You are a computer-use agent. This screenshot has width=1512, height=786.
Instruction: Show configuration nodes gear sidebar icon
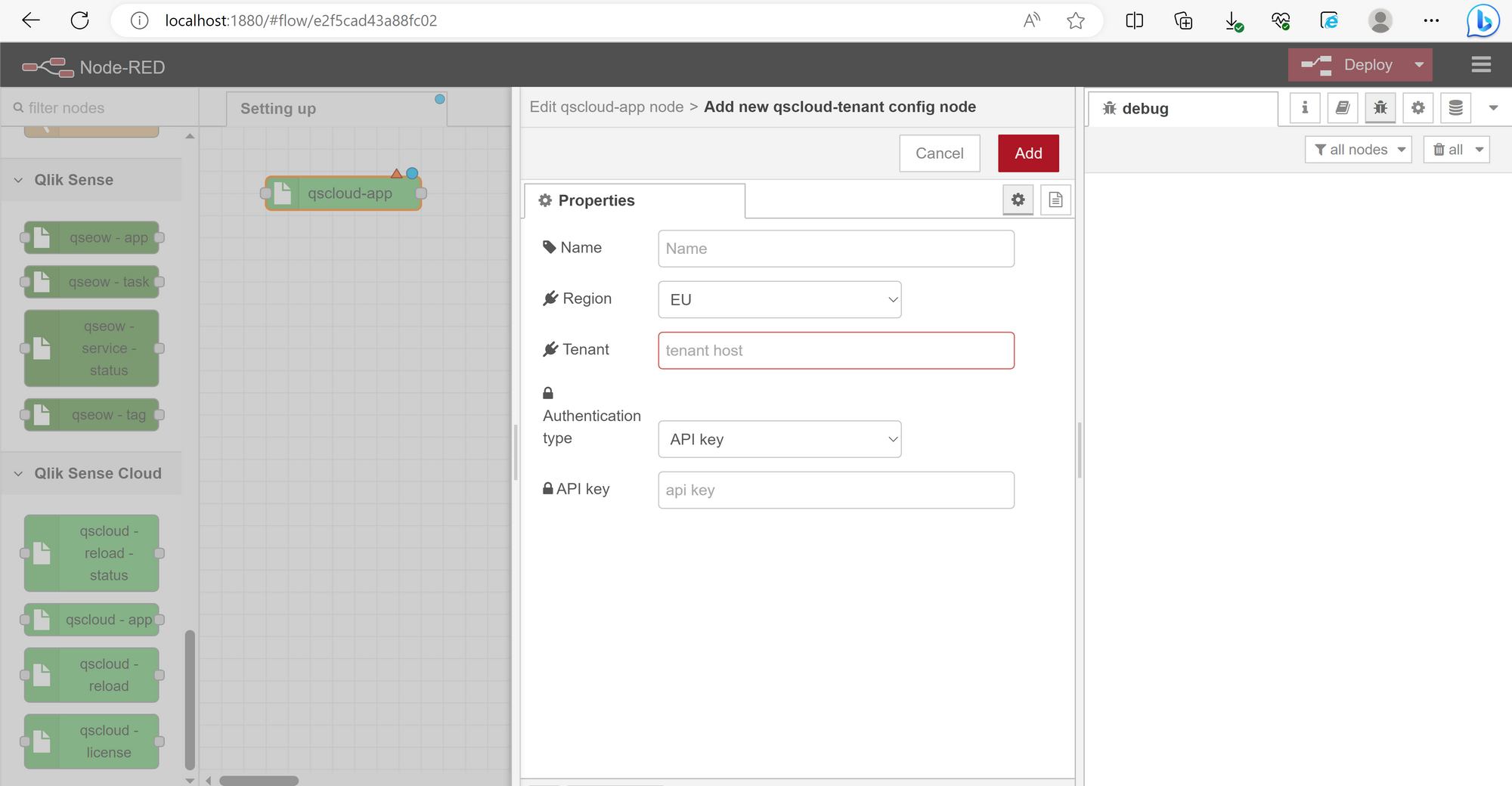click(1418, 108)
